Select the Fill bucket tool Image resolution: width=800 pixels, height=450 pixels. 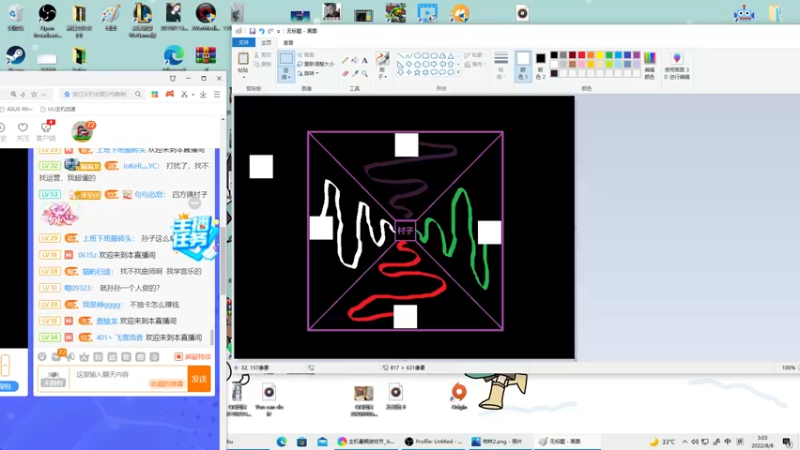tap(355, 60)
